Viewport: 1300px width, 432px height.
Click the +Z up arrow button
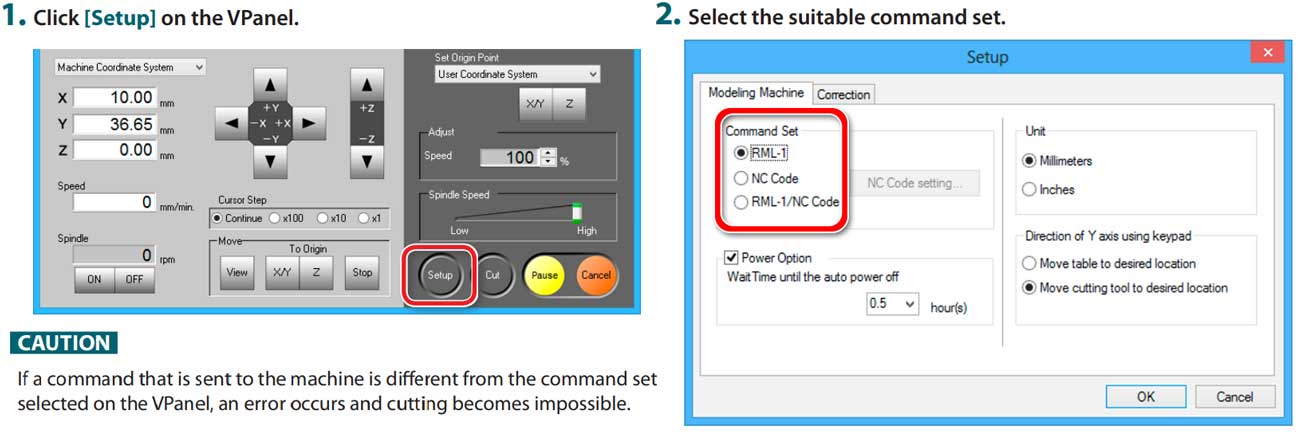[366, 86]
